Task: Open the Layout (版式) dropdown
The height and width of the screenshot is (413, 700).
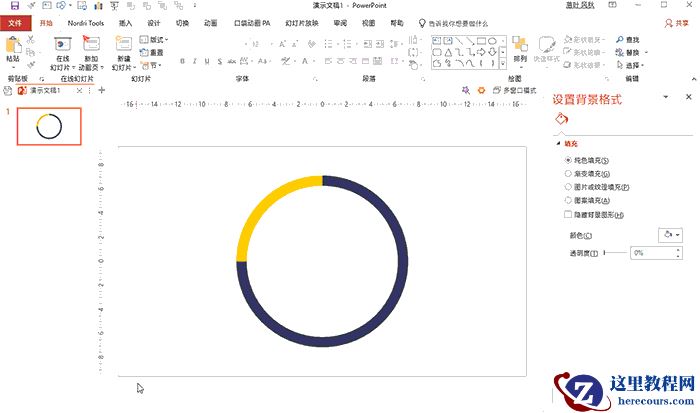Action: point(154,40)
